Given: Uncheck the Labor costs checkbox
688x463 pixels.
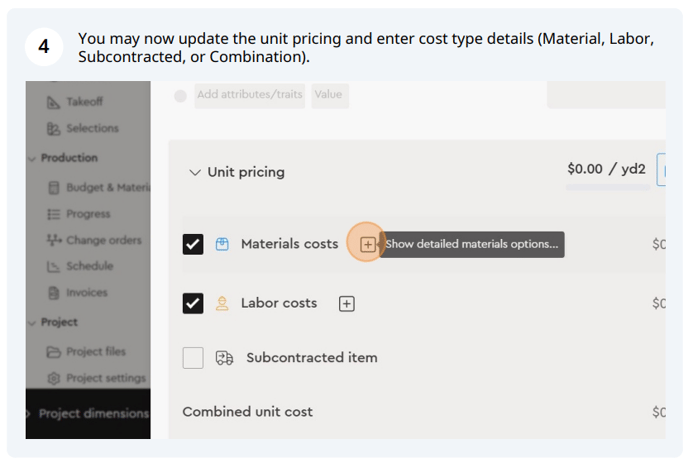Looking at the screenshot, I should pos(193,303).
